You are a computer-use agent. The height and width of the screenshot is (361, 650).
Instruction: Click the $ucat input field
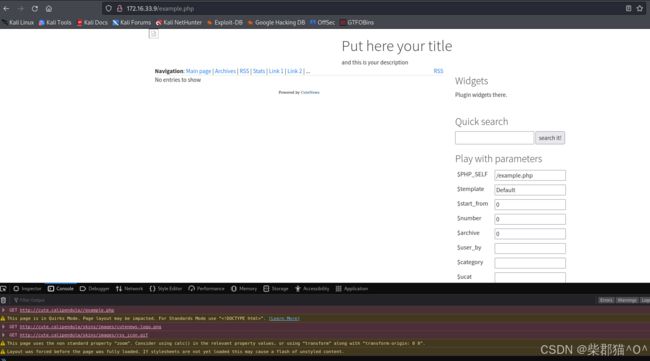tap(530, 277)
